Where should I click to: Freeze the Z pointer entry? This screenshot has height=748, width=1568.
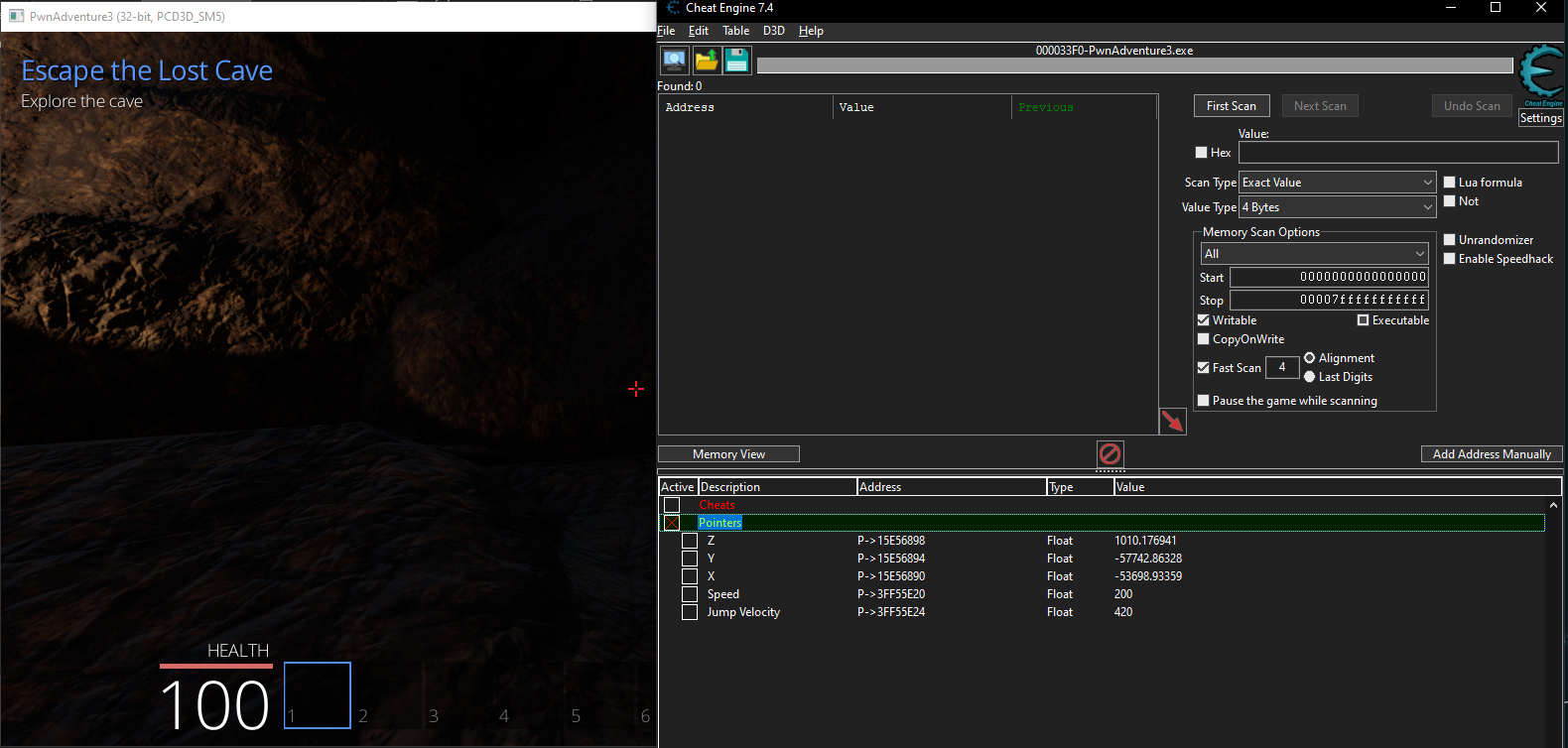(690, 541)
